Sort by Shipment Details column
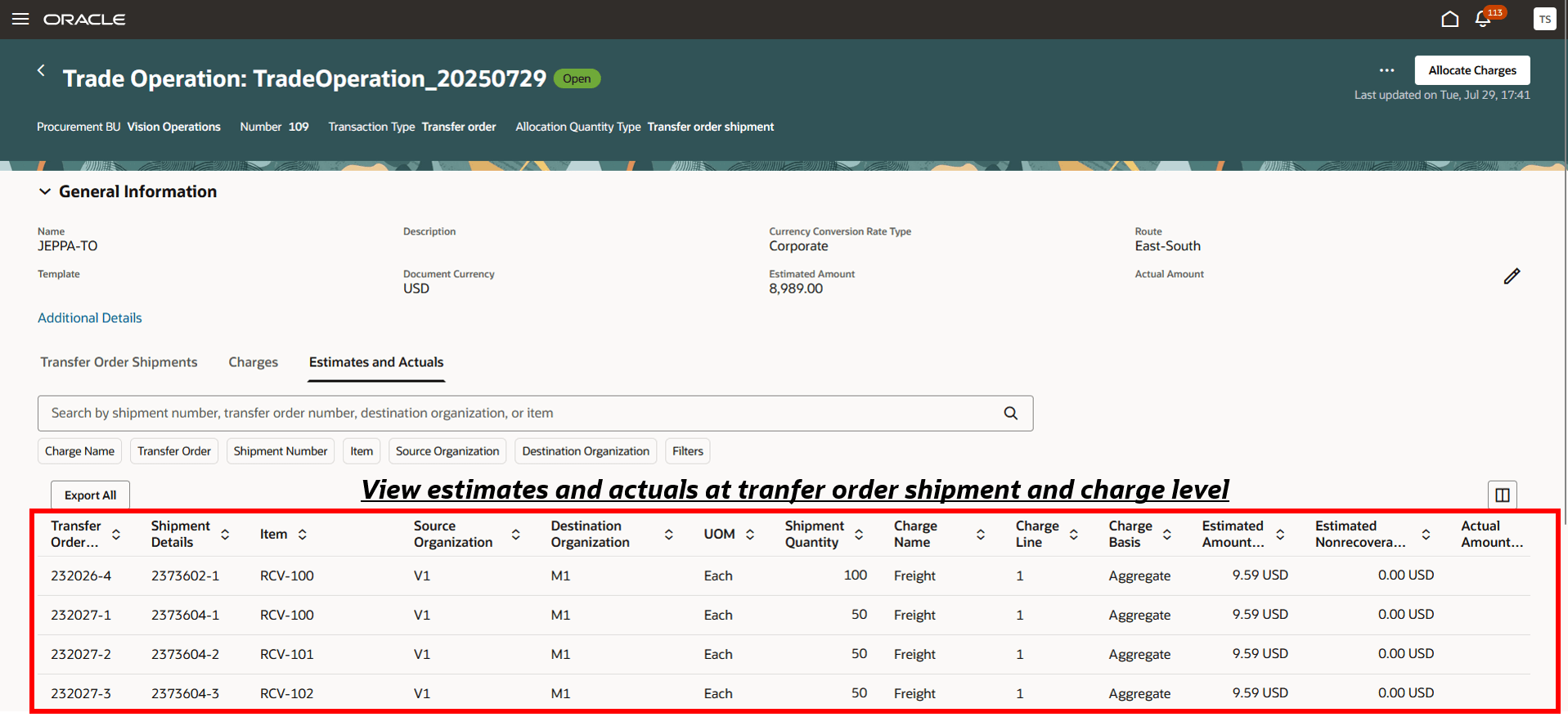The image size is (1568, 726). point(225,535)
